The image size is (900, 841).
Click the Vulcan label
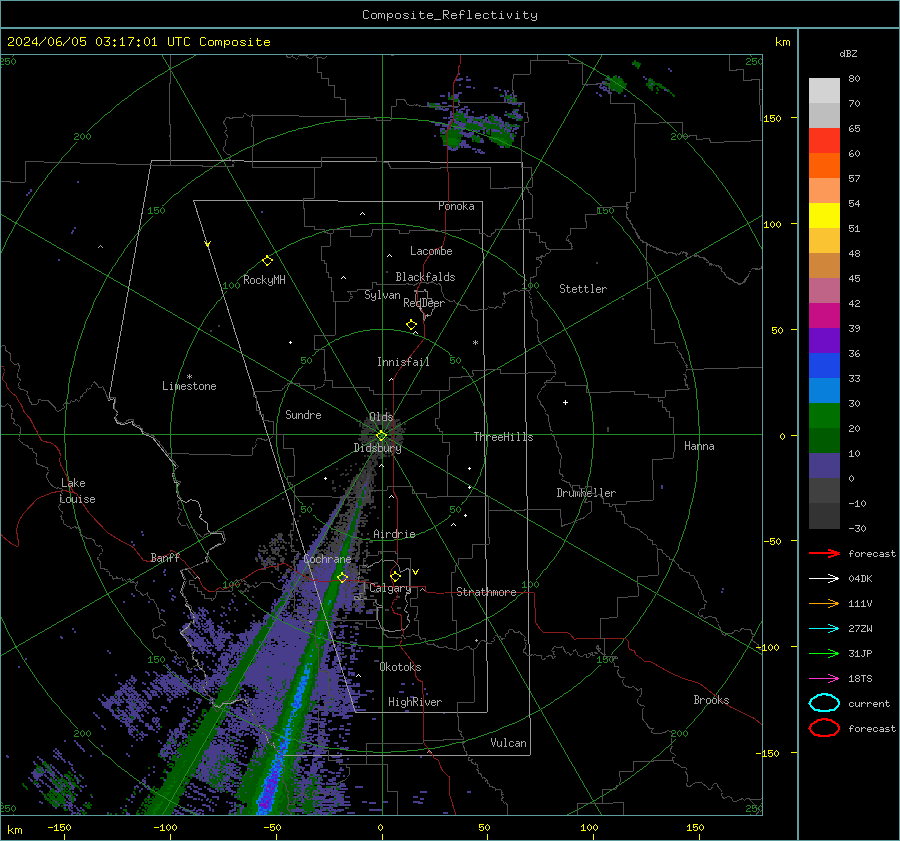point(508,743)
